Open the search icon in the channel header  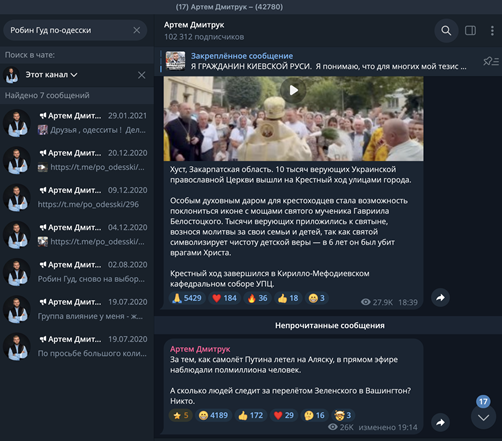[x=446, y=31]
